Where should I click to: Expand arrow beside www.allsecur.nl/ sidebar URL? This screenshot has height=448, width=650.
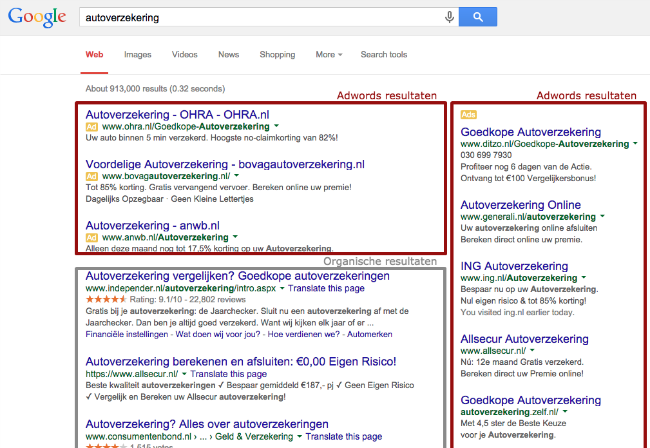click(532, 350)
